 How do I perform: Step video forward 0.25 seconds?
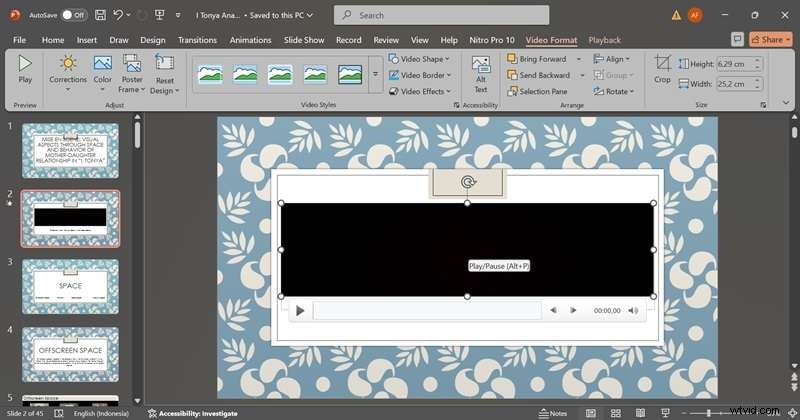point(573,310)
